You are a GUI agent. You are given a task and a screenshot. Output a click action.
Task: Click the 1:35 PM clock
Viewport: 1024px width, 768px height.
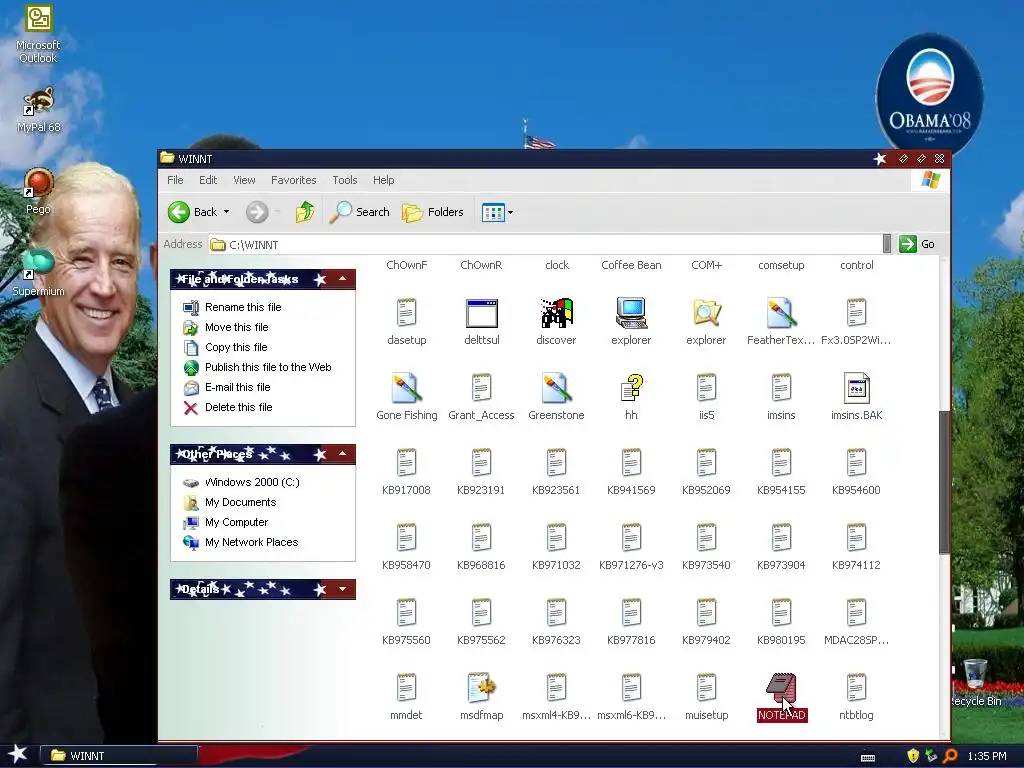point(987,756)
